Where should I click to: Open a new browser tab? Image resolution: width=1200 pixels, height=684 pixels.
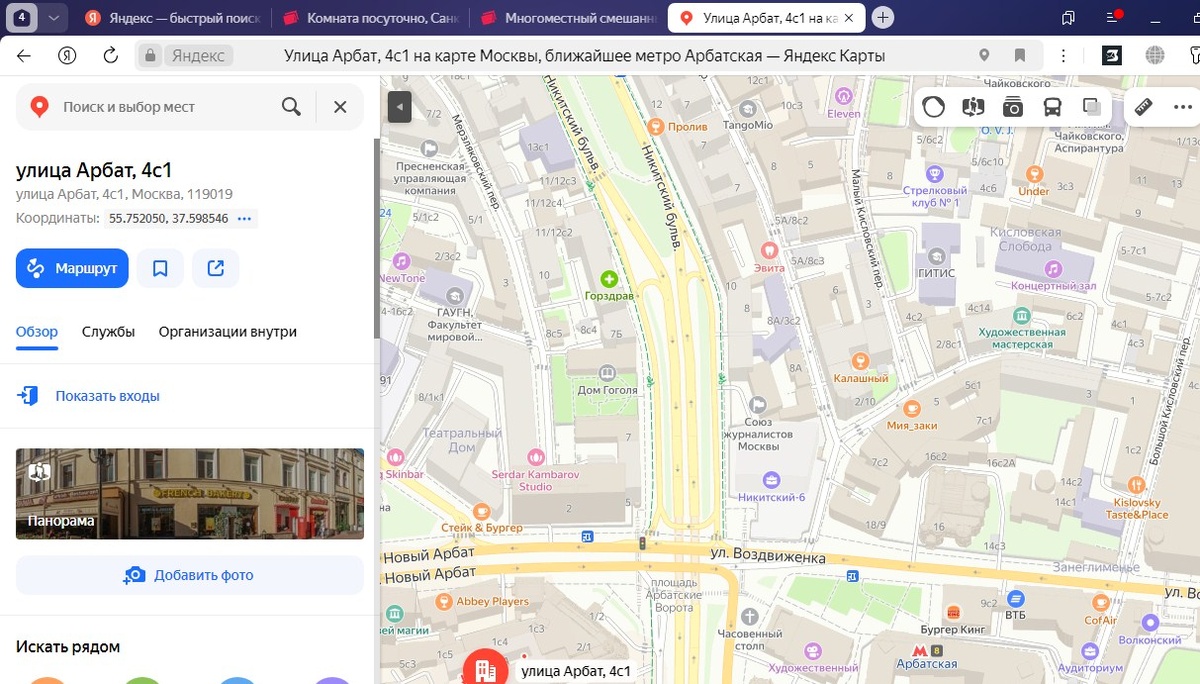(882, 18)
